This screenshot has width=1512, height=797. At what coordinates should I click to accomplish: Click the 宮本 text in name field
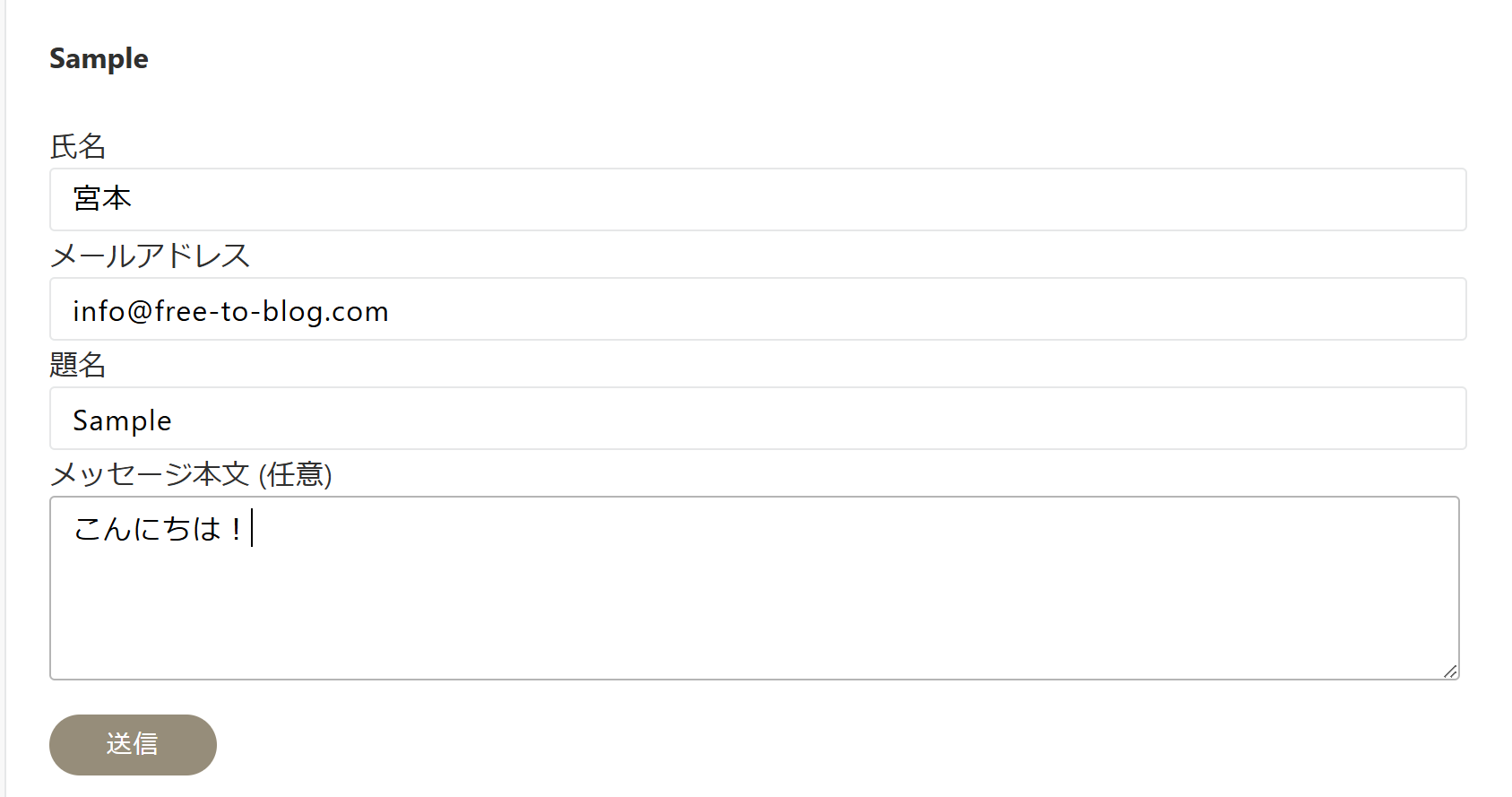[102, 198]
